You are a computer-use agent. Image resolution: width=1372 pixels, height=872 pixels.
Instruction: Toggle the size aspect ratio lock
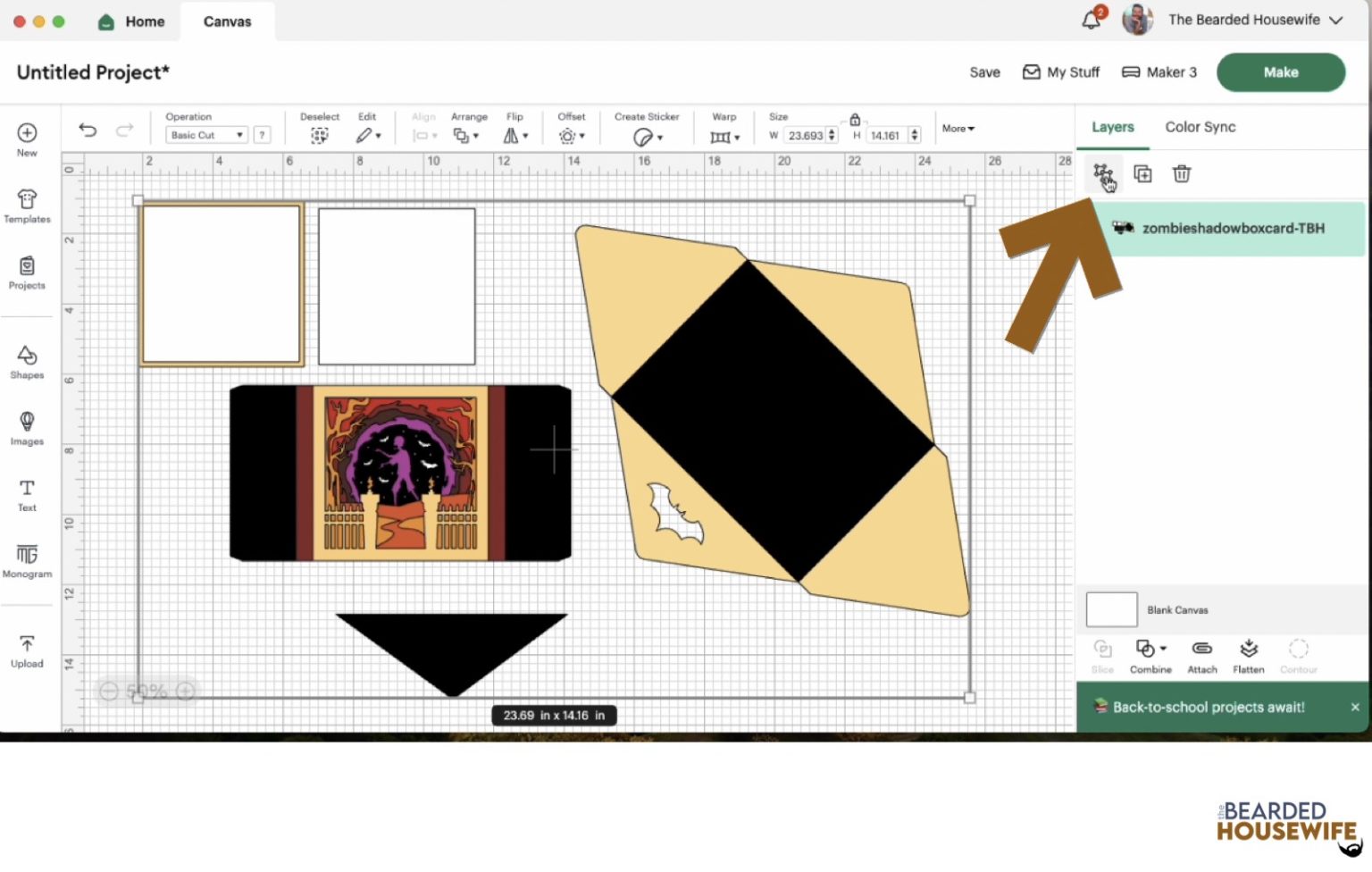click(855, 120)
